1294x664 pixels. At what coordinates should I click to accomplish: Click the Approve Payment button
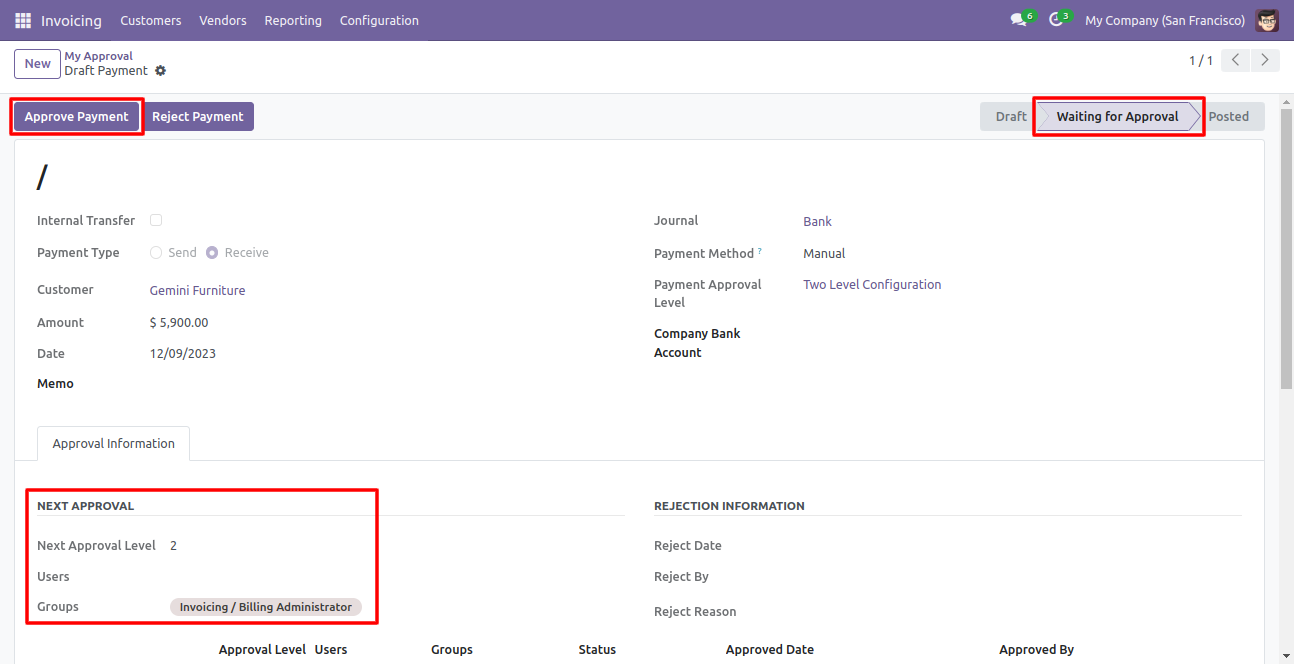coord(77,117)
